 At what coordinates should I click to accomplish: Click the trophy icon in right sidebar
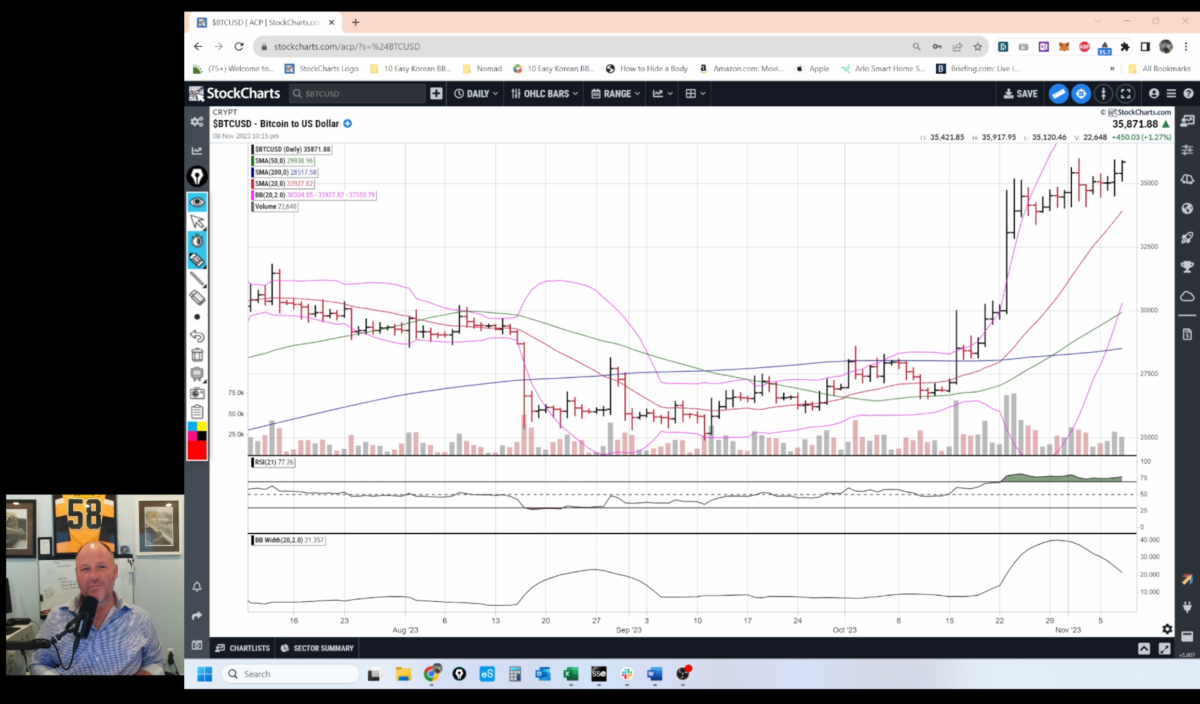1187,267
